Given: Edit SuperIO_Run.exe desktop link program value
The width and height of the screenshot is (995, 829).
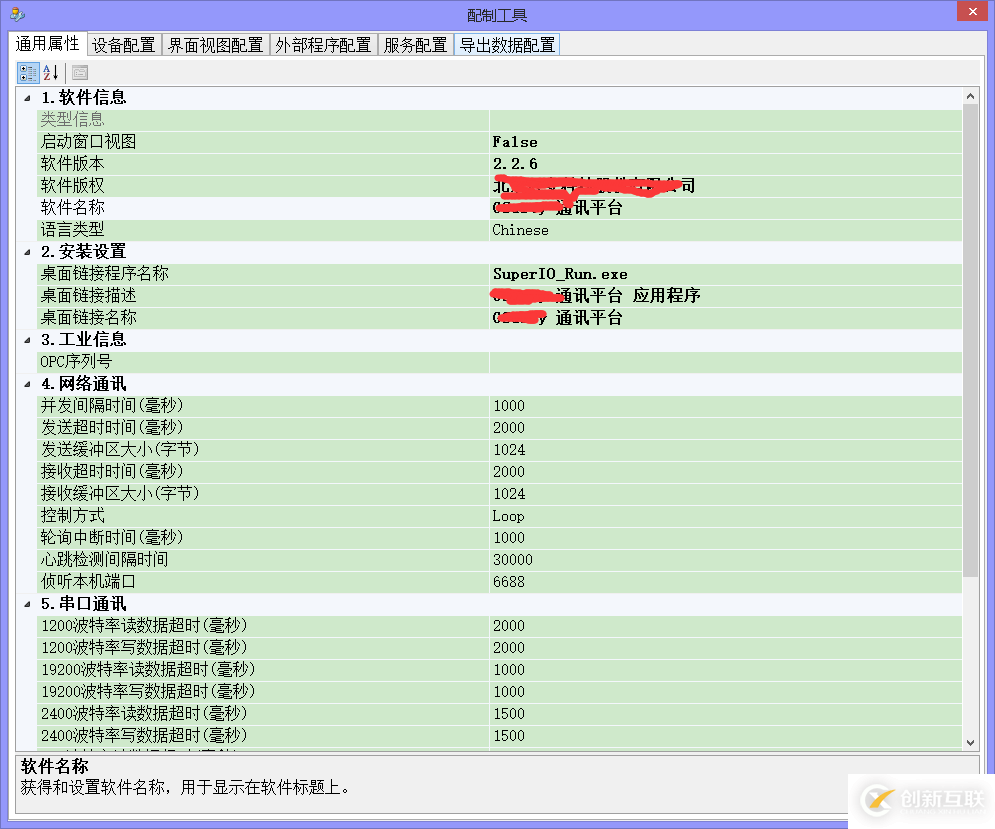Looking at the screenshot, I should [726, 274].
